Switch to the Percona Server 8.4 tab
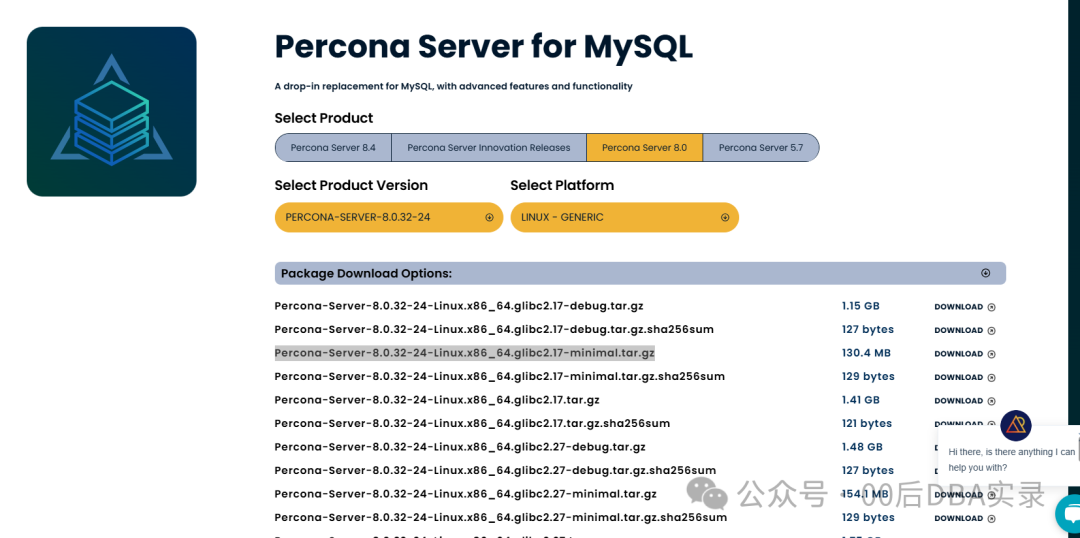The image size is (1080, 538). click(333, 148)
